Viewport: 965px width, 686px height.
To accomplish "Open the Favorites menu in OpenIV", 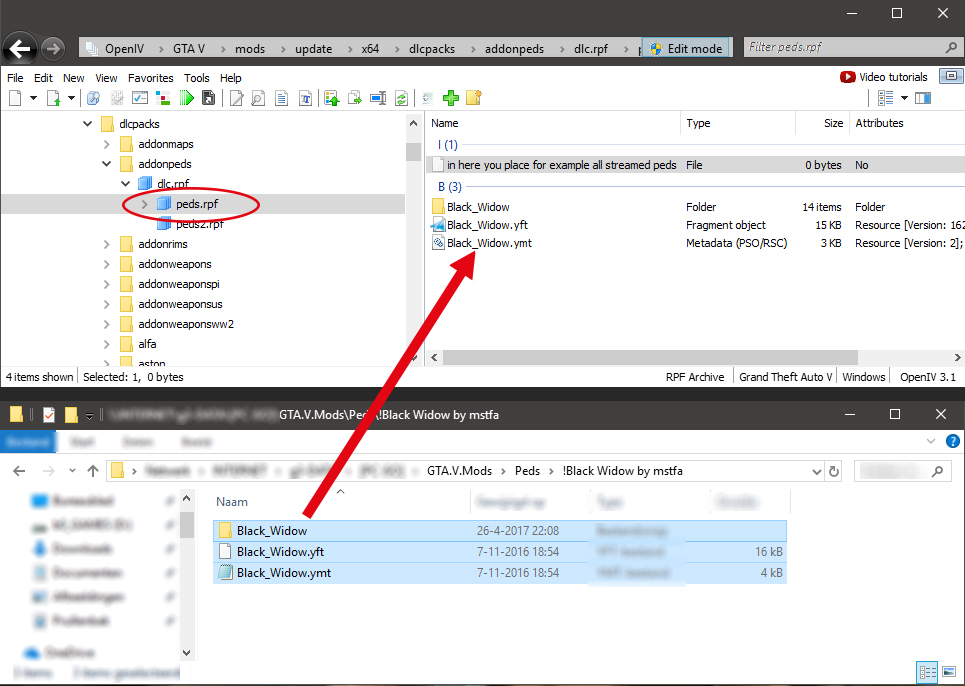I will click(x=151, y=78).
